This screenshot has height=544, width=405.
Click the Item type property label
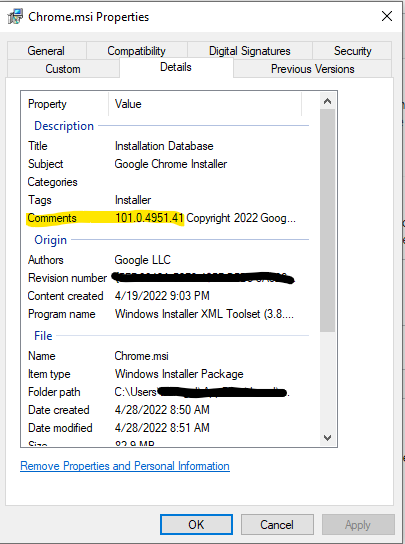tap(49, 374)
